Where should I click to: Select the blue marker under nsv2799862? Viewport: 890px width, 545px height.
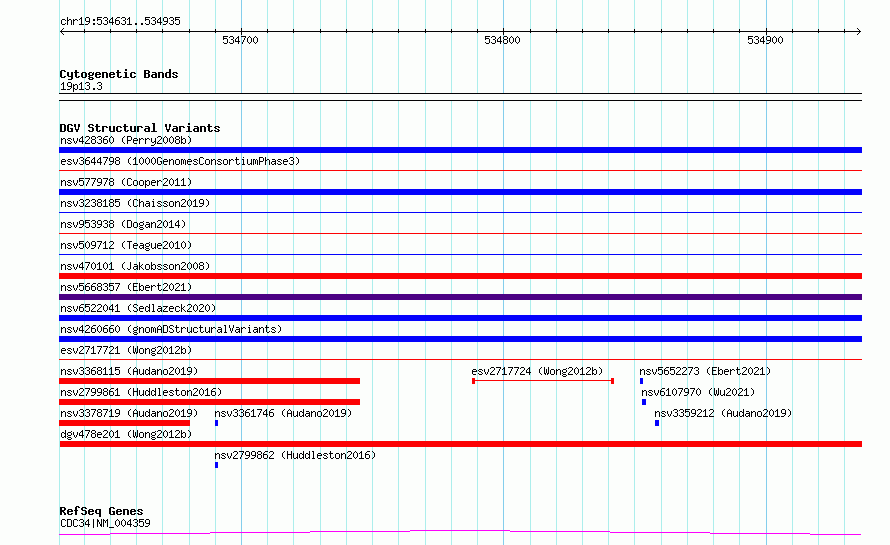(216, 465)
